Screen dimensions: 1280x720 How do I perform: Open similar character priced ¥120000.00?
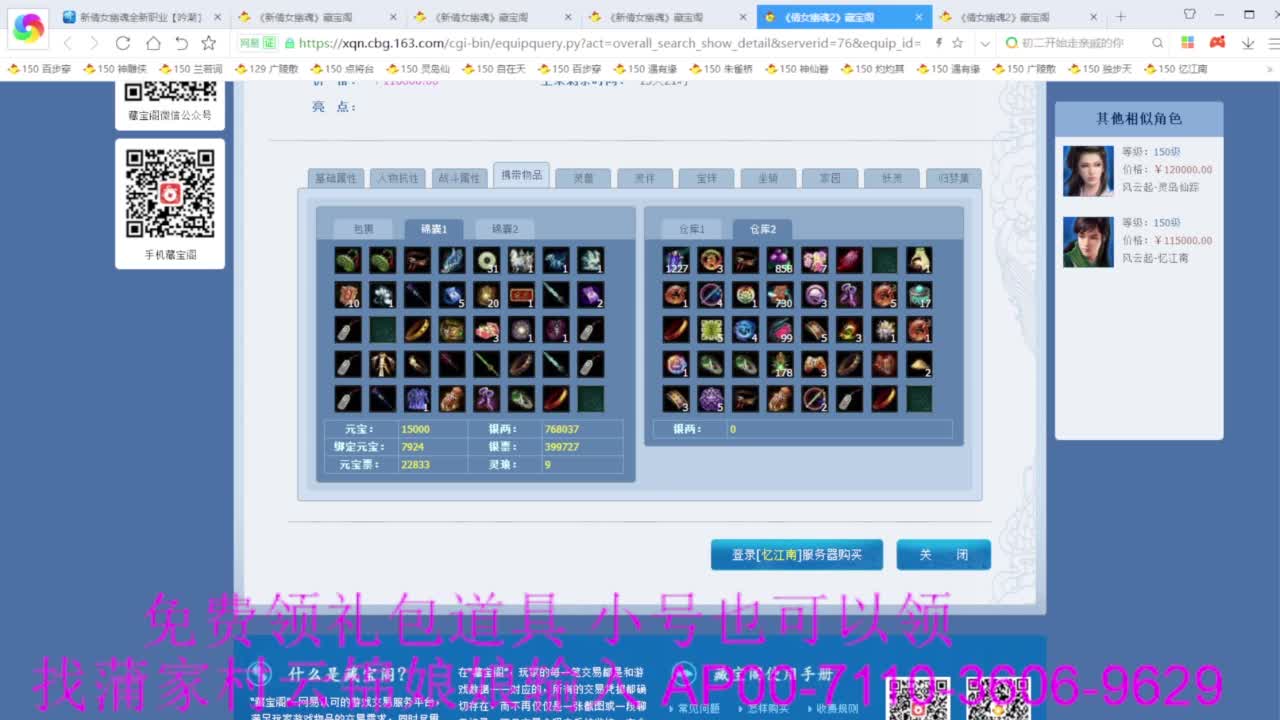[1088, 171]
